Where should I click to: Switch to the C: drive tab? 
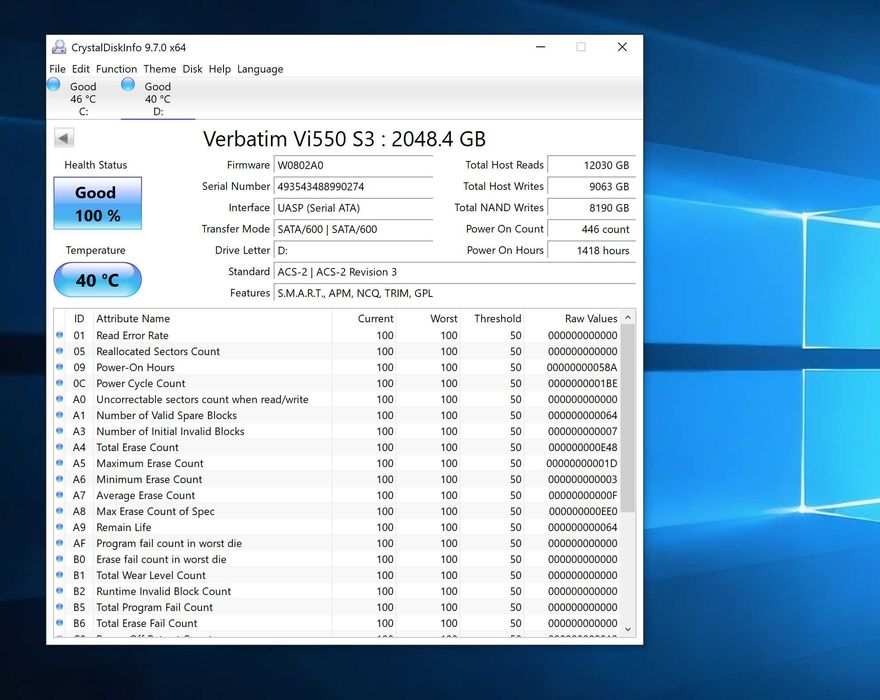(83, 98)
